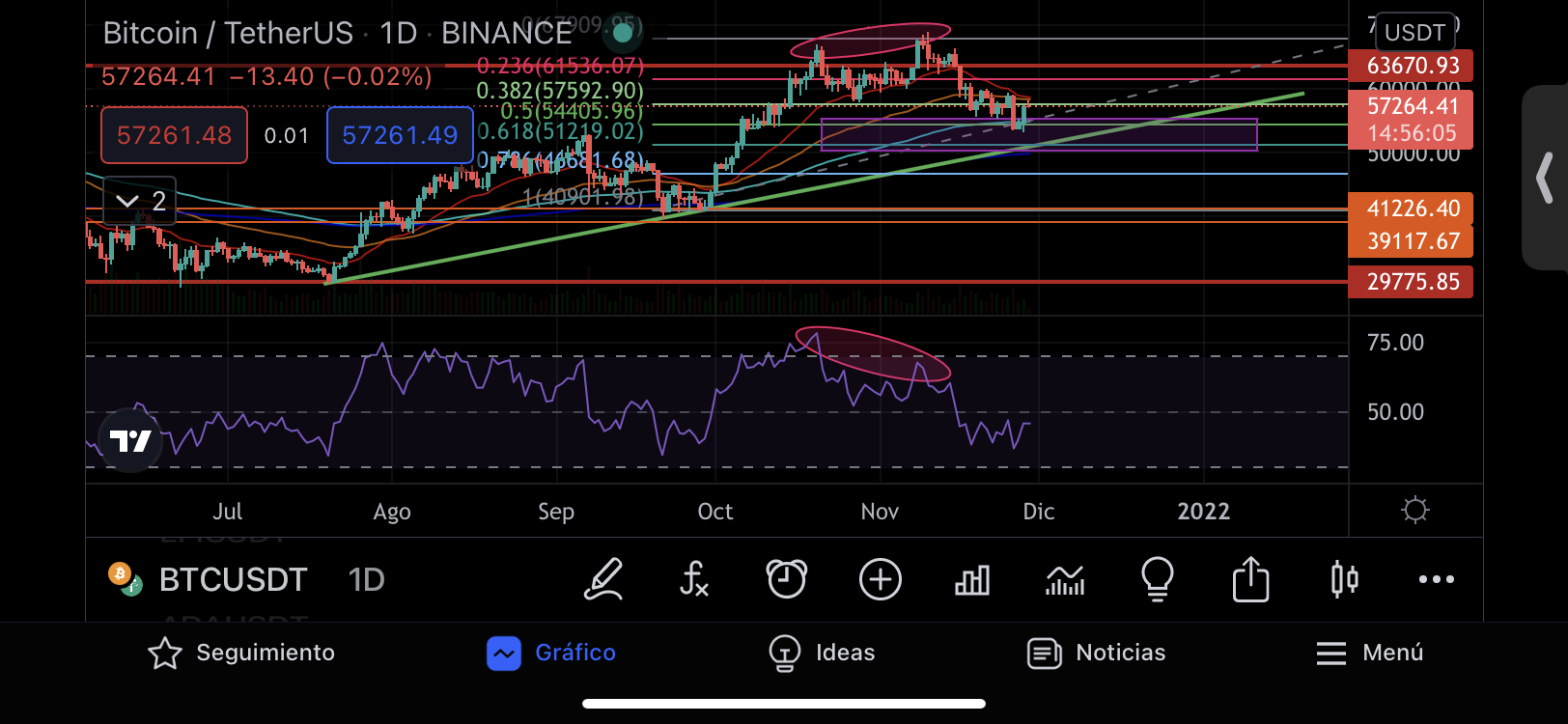This screenshot has width=1568, height=724.
Task: Open the Noticias tab
Action: click(1097, 654)
